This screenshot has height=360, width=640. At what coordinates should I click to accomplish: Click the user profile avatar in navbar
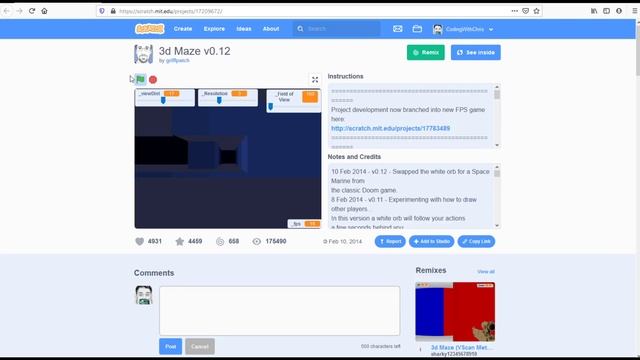click(x=438, y=29)
